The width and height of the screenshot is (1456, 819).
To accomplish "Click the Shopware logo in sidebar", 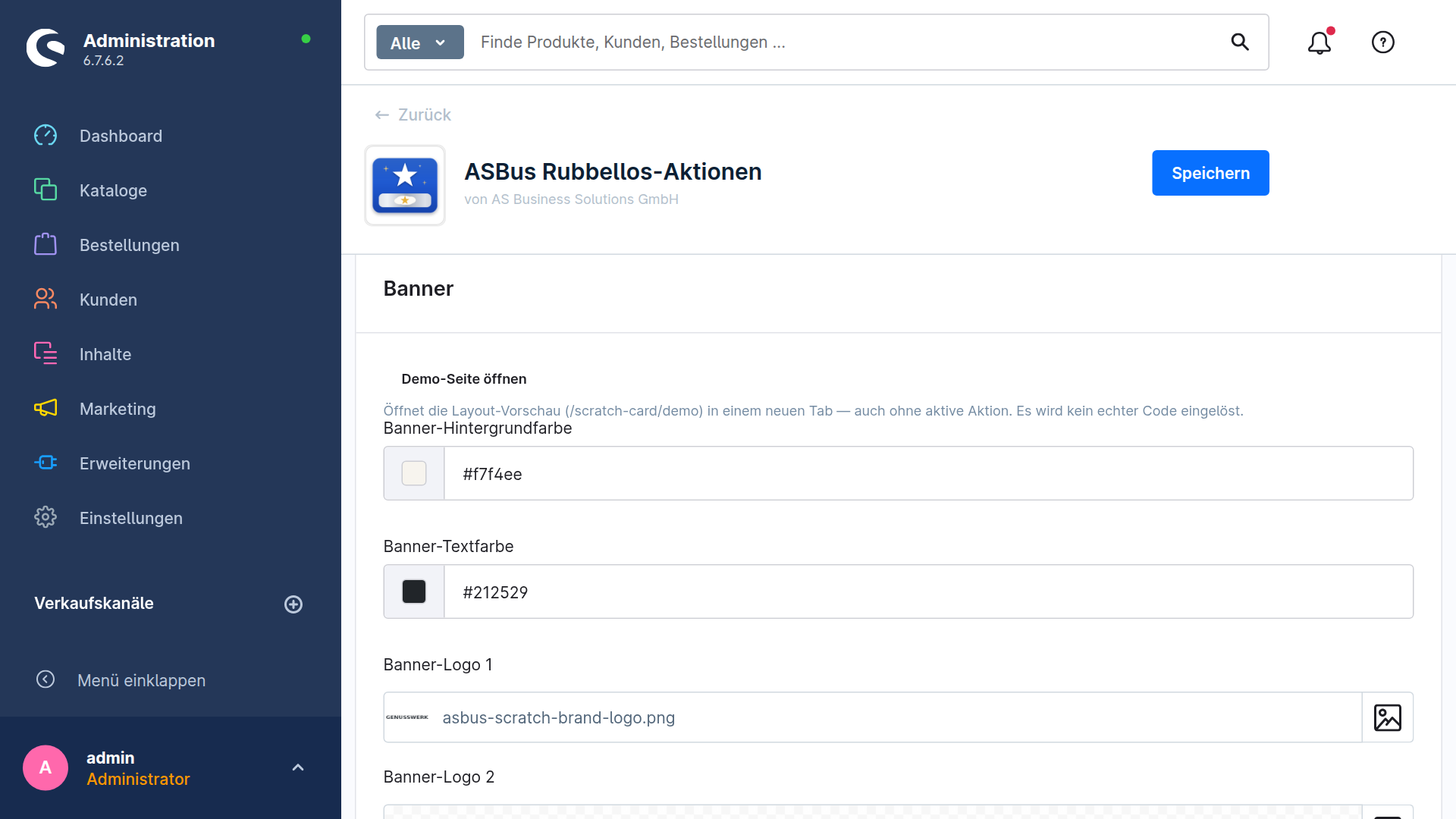I will click(45, 48).
